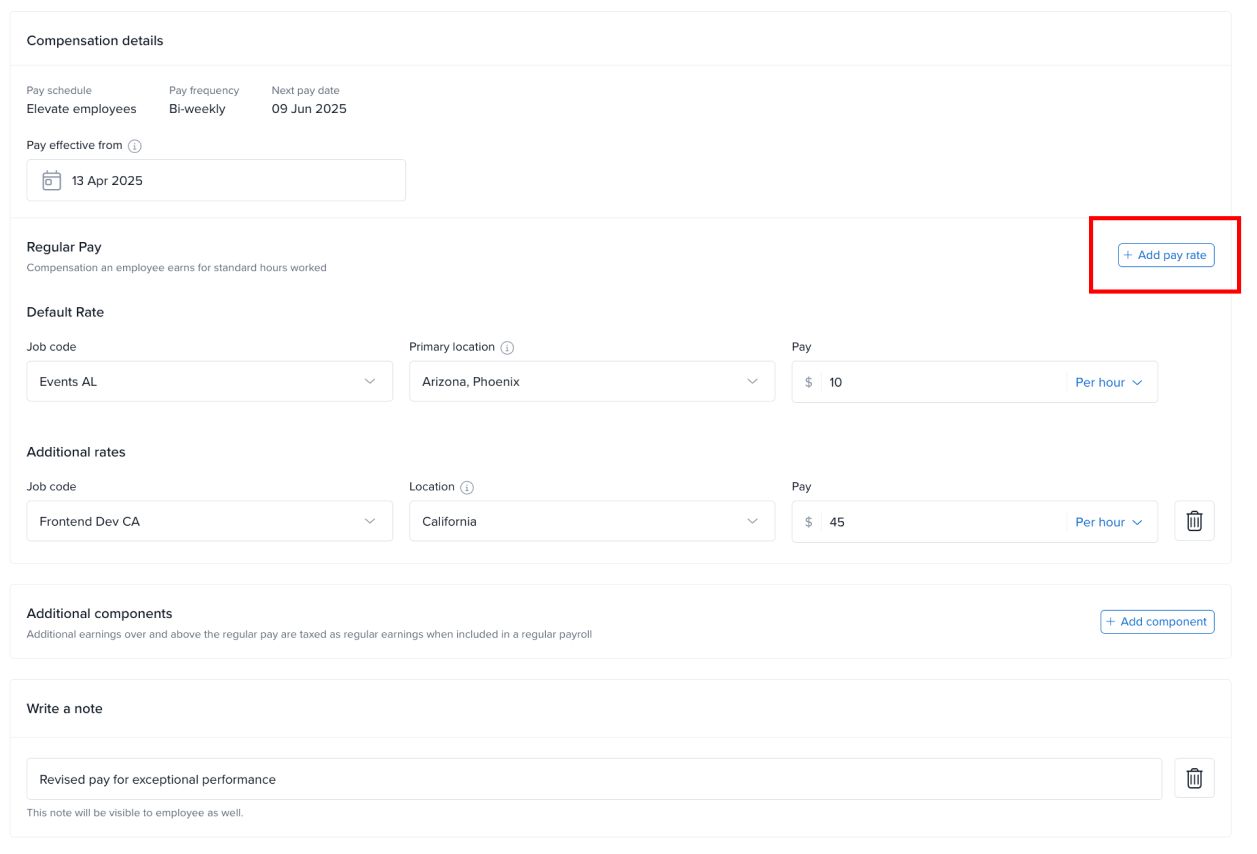This screenshot has height=854, width=1257.
Task: Click the calendar icon in Pay effective from
Action: coord(51,181)
